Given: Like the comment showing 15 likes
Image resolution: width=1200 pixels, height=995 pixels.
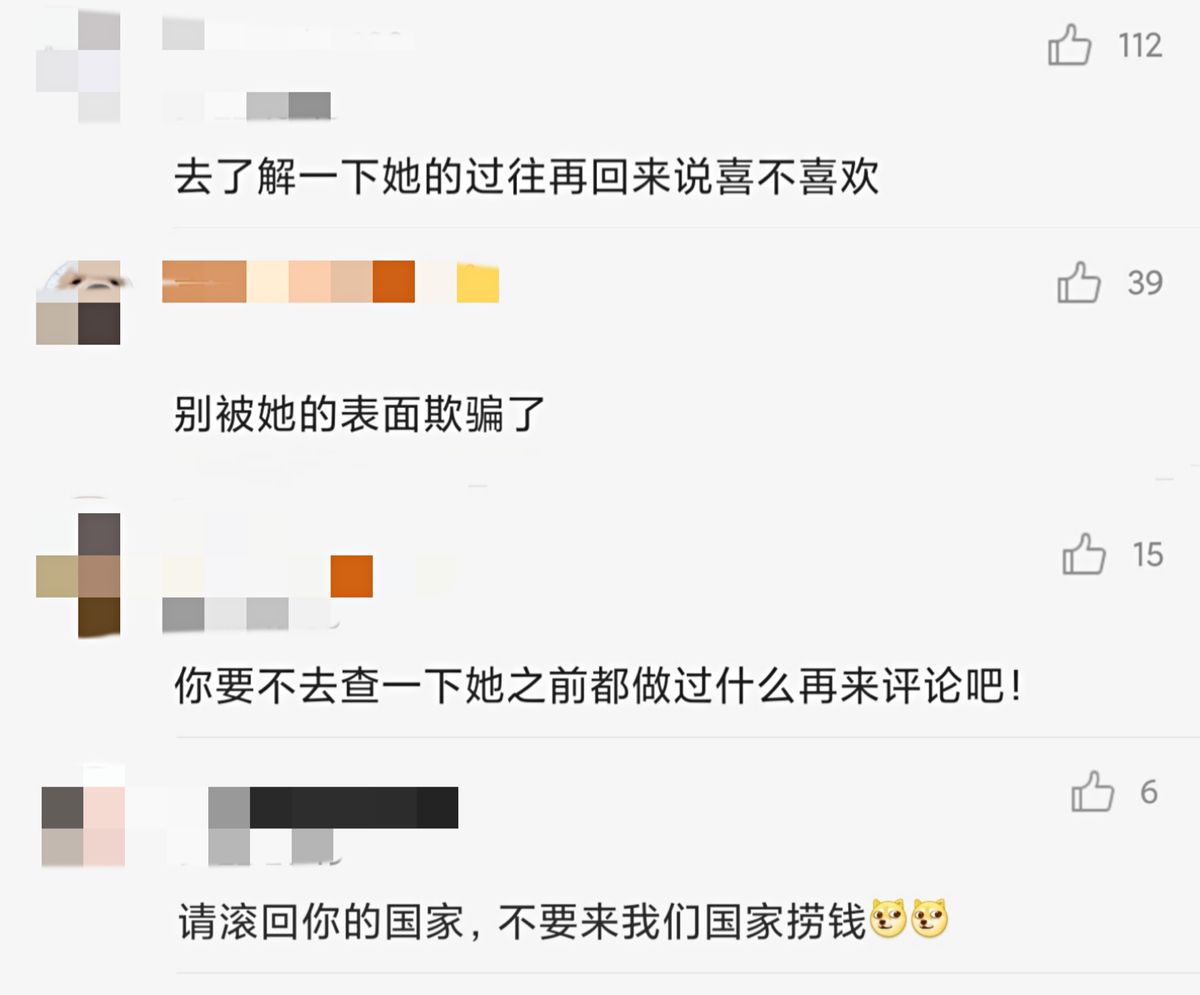Looking at the screenshot, I should click(1084, 554).
